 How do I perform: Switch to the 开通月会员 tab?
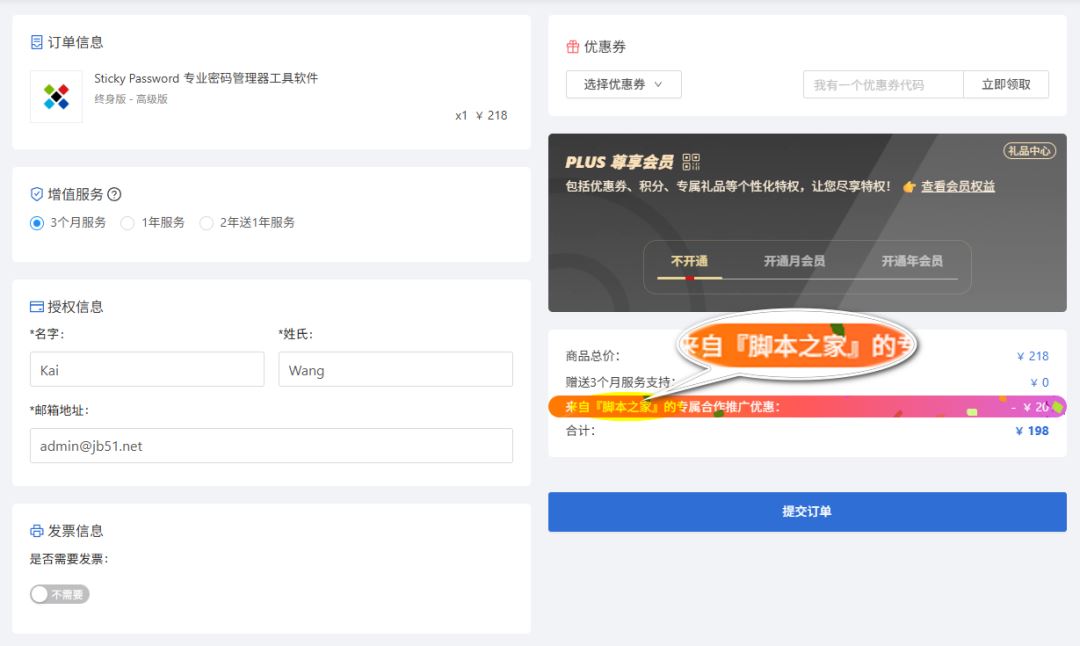coord(794,261)
